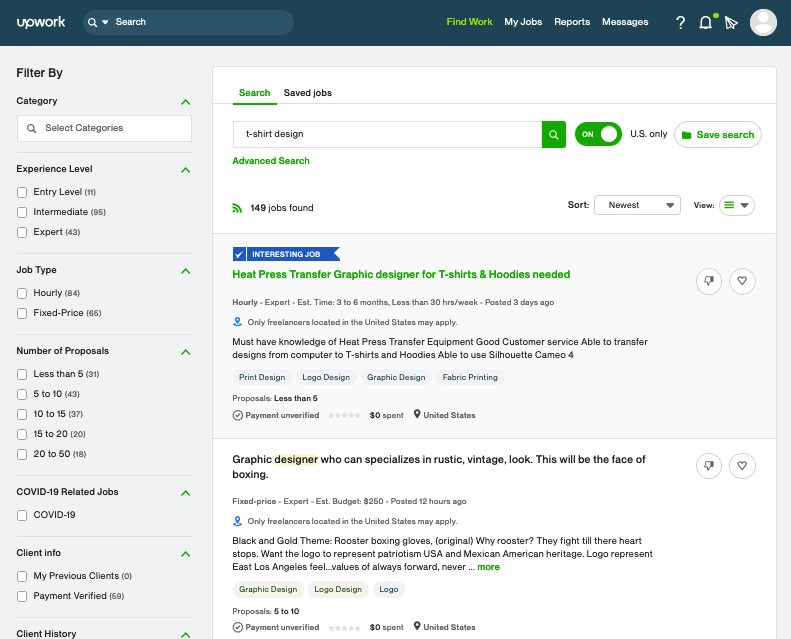Toggle the U.S. only switch

tap(598, 134)
